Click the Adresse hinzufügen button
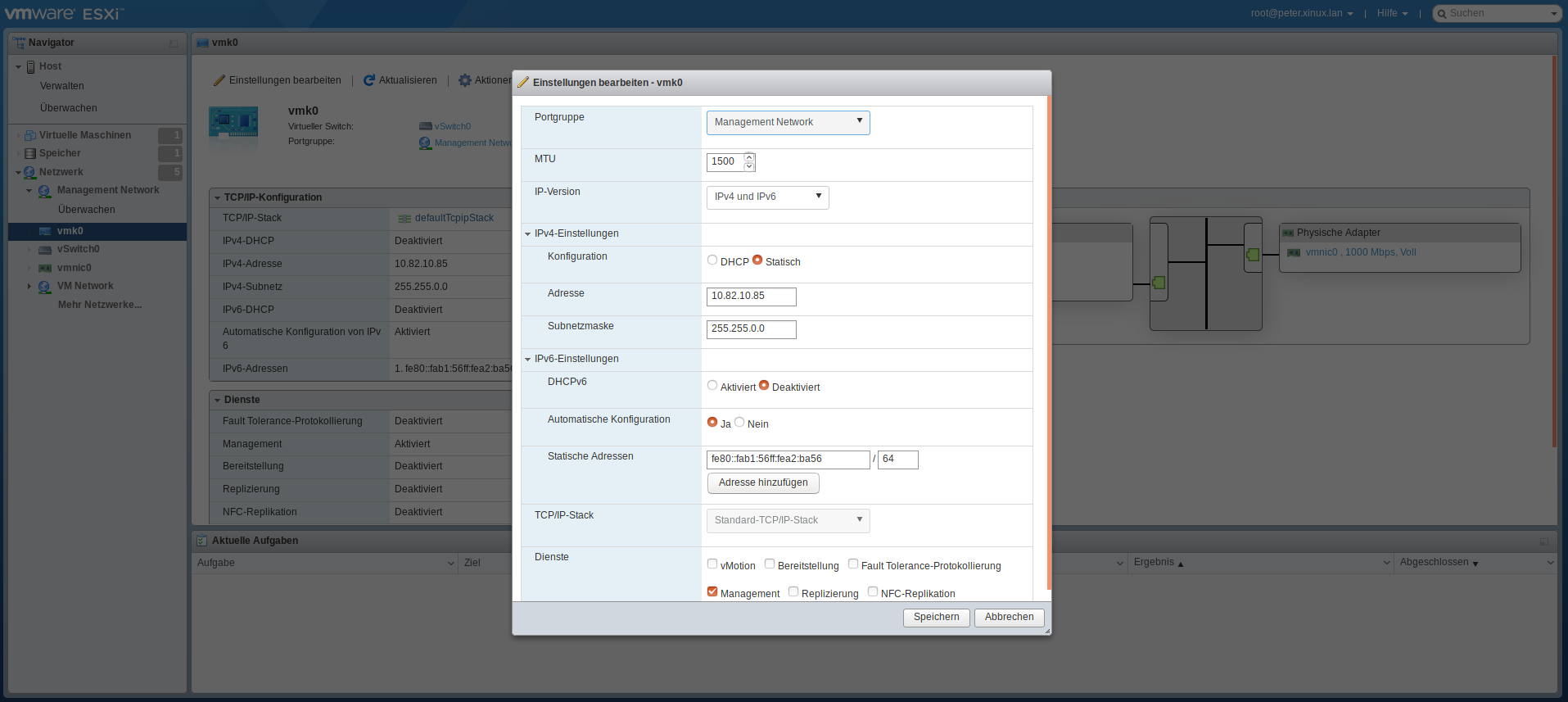Viewport: 1568px width, 702px height. [763, 482]
